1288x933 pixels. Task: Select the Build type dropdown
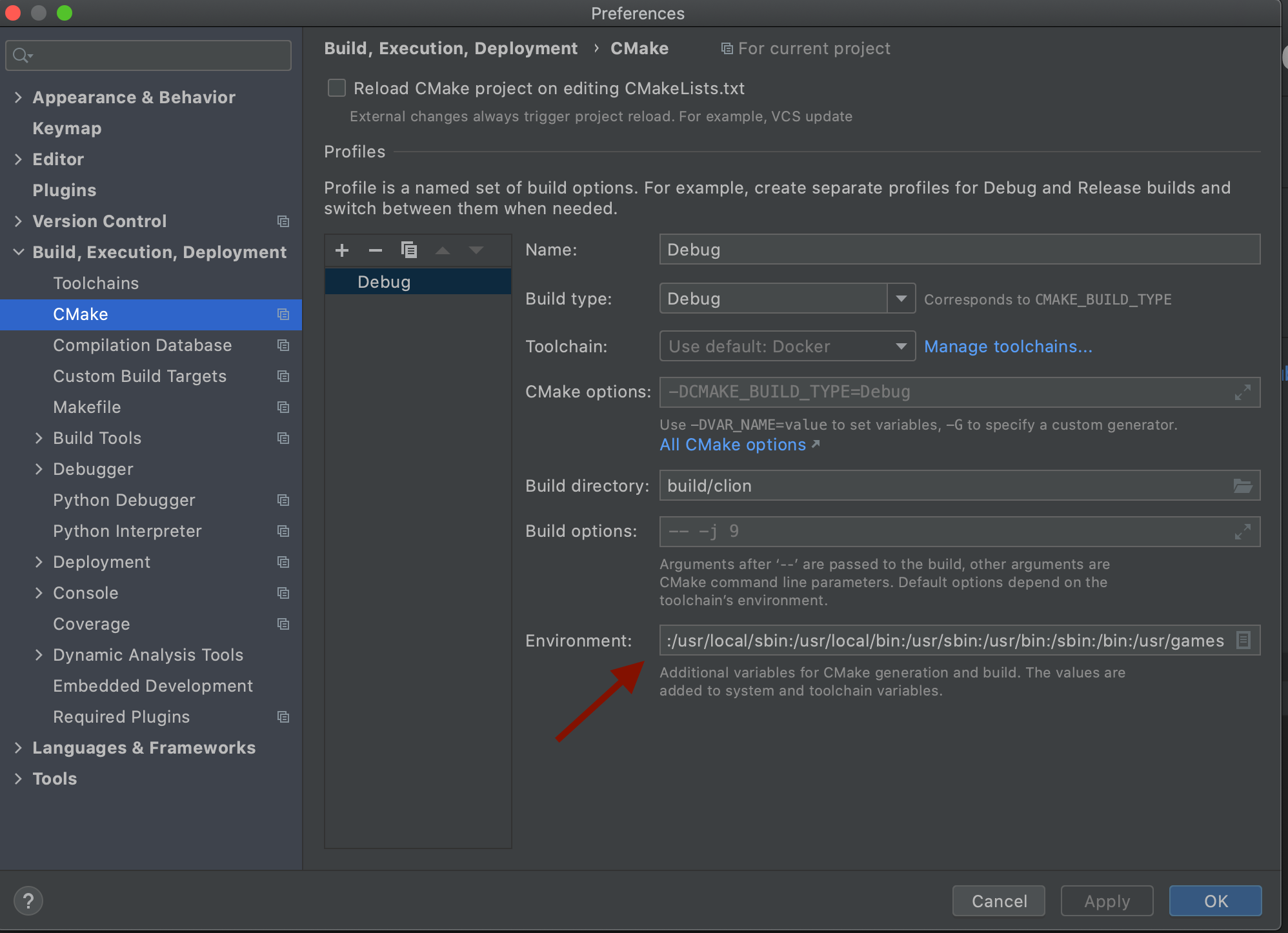tap(784, 297)
